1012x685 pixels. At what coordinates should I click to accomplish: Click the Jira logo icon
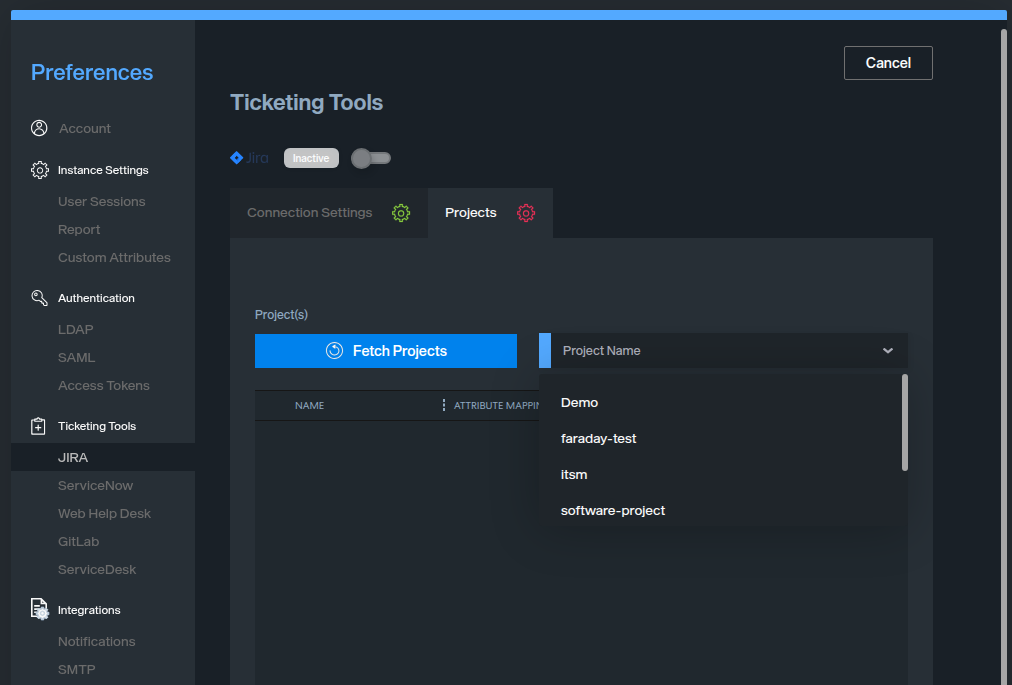[237, 158]
